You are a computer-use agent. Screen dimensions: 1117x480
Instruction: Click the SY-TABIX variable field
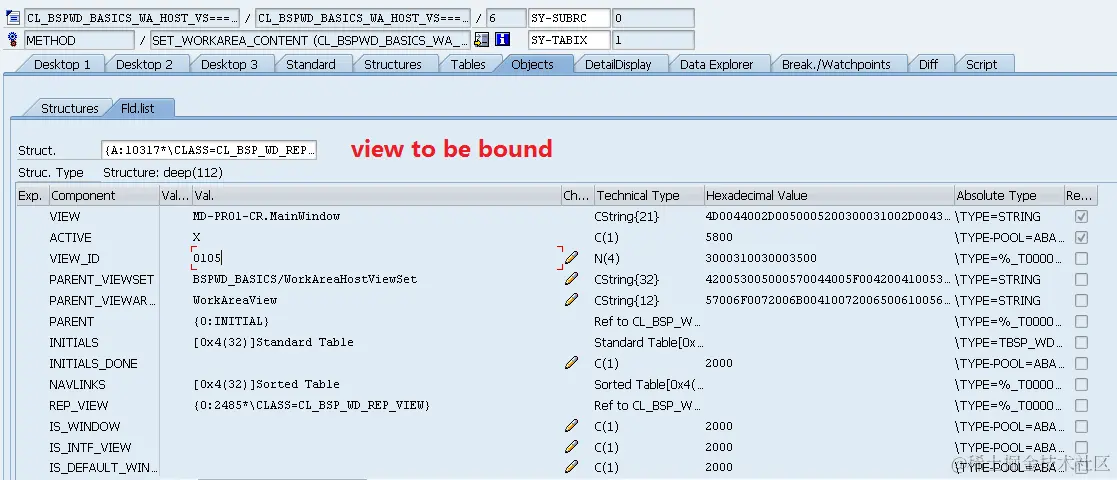[x=569, y=40]
